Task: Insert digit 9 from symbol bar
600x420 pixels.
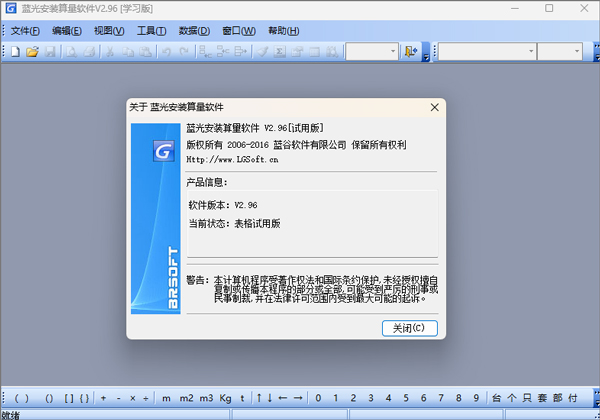Action: (476, 398)
